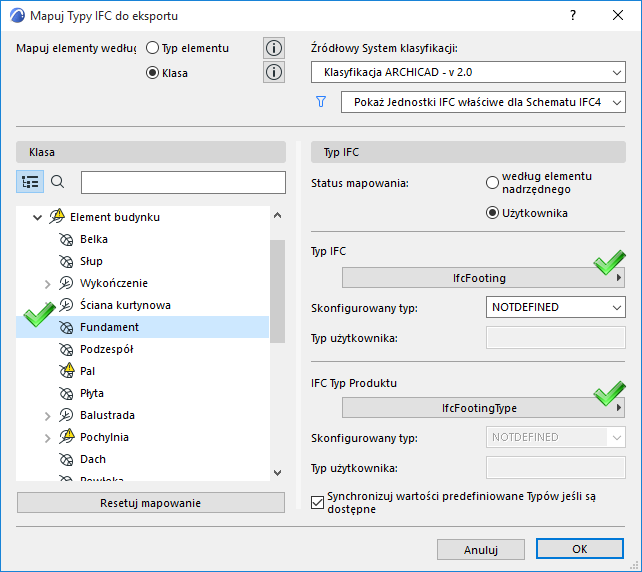The width and height of the screenshot is (642, 572).
Task: Click the Klasa column header
Action: click(x=151, y=152)
